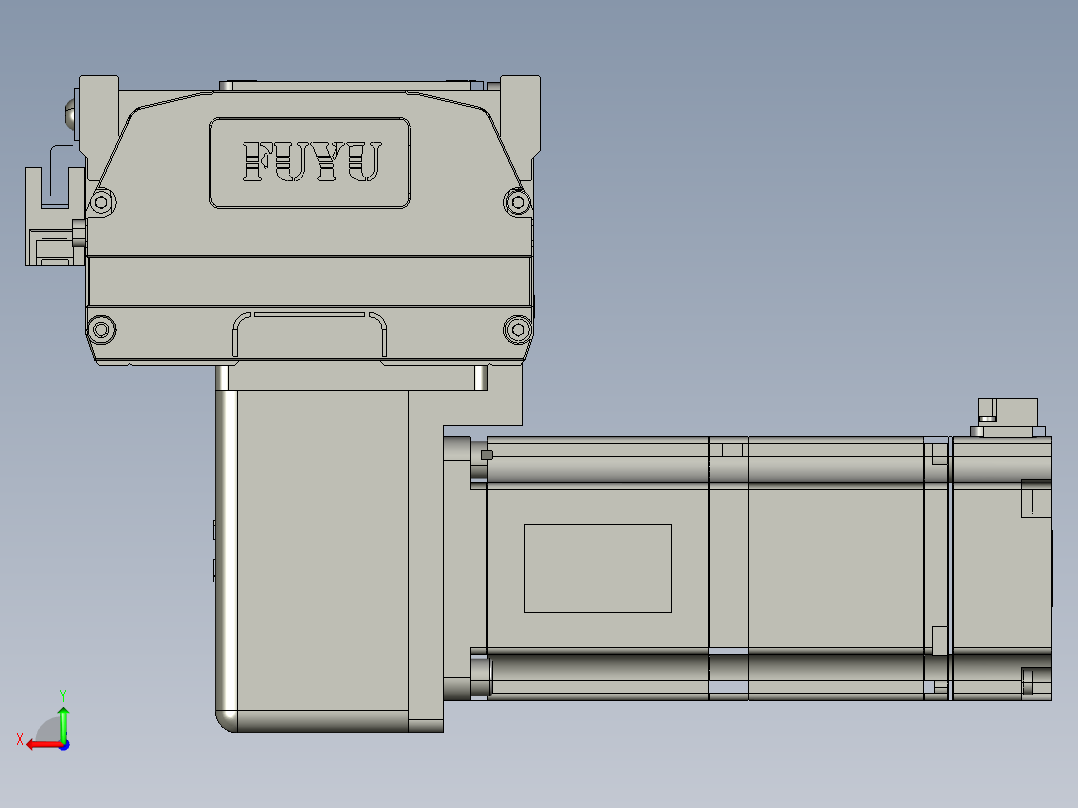Viewport: 1078px width, 808px height.
Task: Pick the rounded recess at the bottom center of the slider
Action: click(x=309, y=334)
